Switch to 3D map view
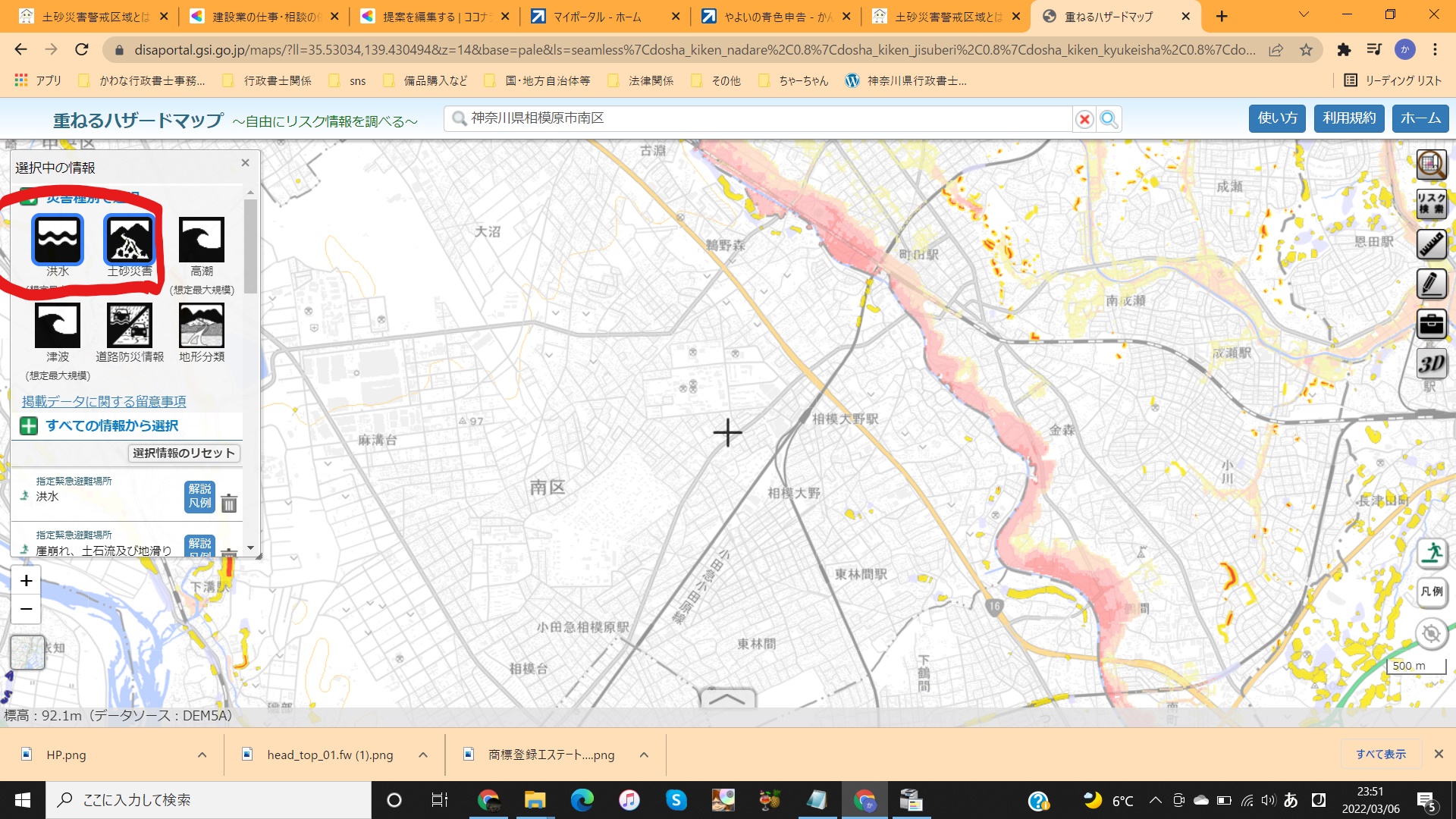Screen dimensions: 1456x819 (x=1431, y=365)
